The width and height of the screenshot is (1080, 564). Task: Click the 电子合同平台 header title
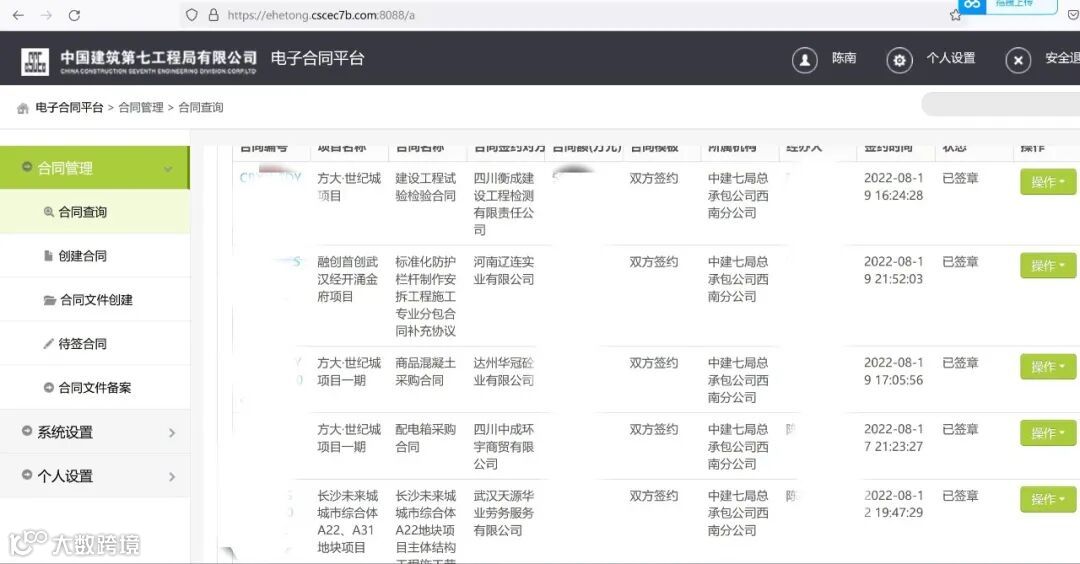click(x=318, y=58)
